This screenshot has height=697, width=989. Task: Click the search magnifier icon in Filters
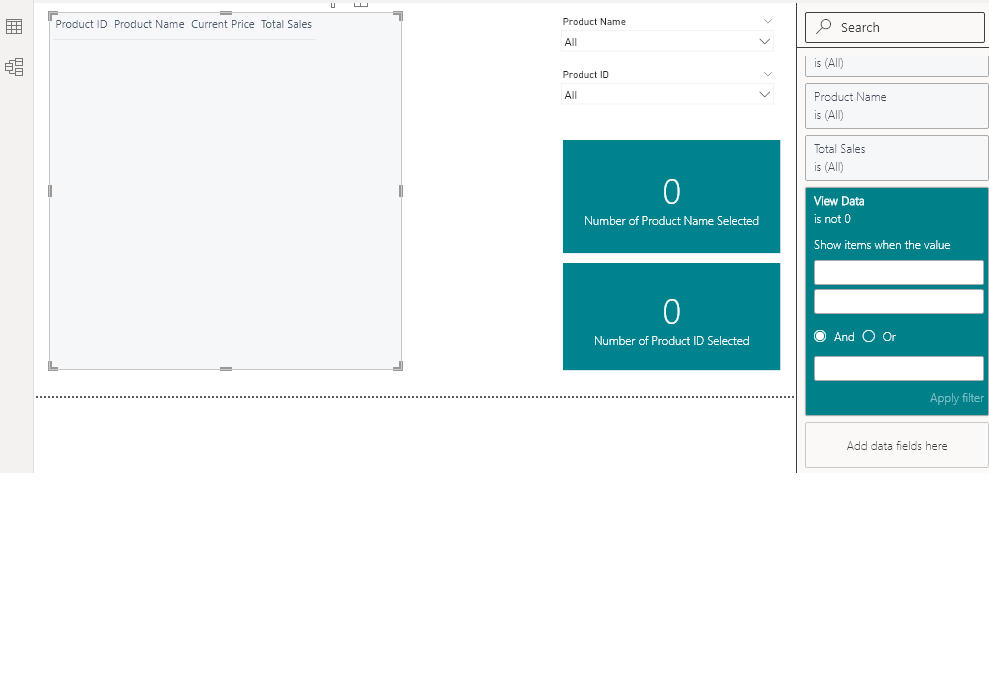[824, 26]
